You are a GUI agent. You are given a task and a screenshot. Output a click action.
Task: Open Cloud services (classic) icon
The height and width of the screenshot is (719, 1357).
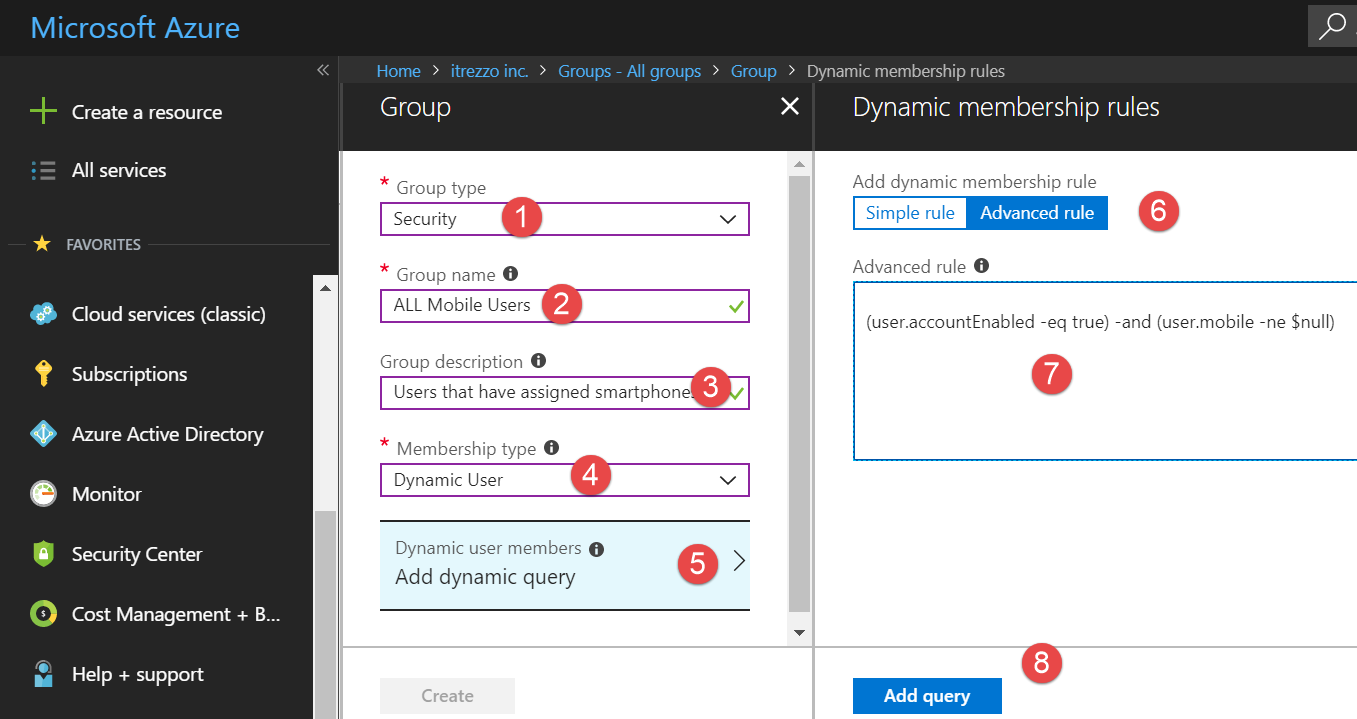(x=43, y=314)
